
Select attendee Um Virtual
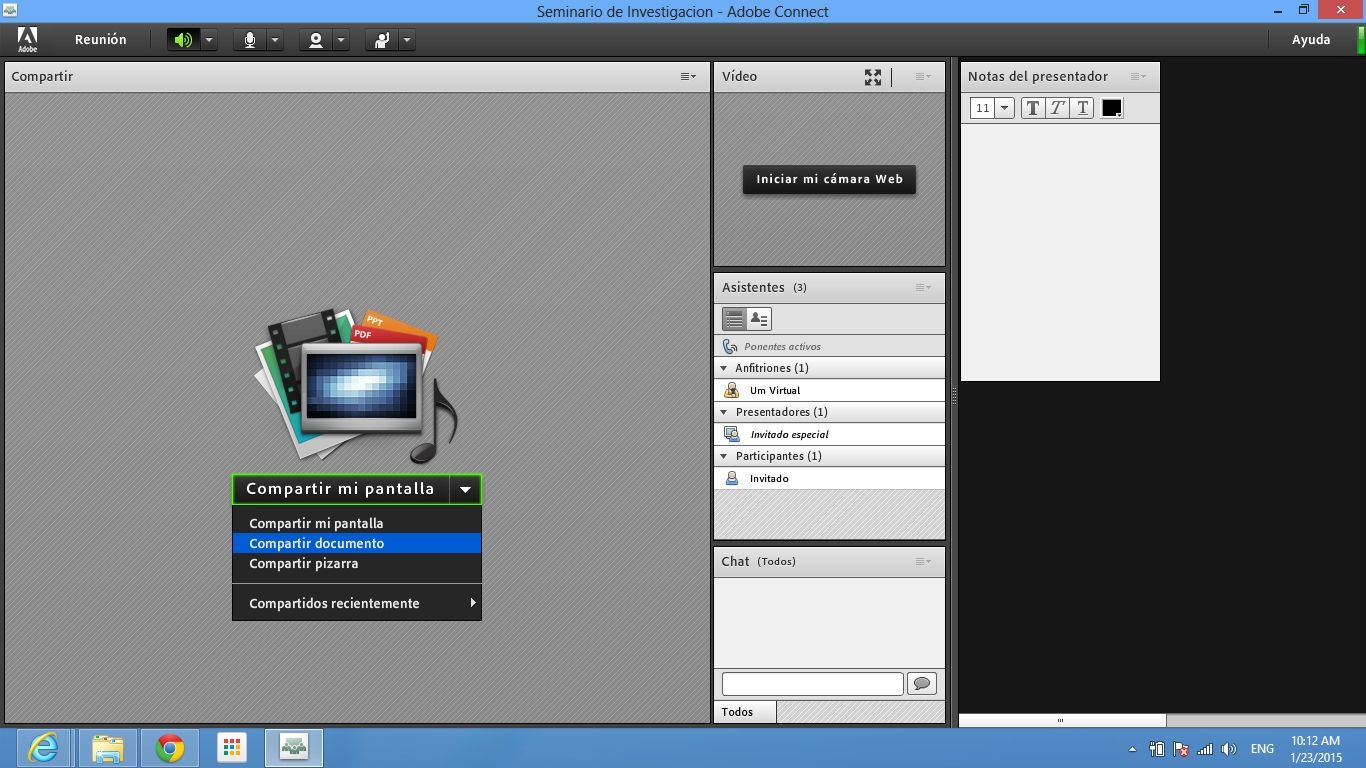(x=829, y=390)
